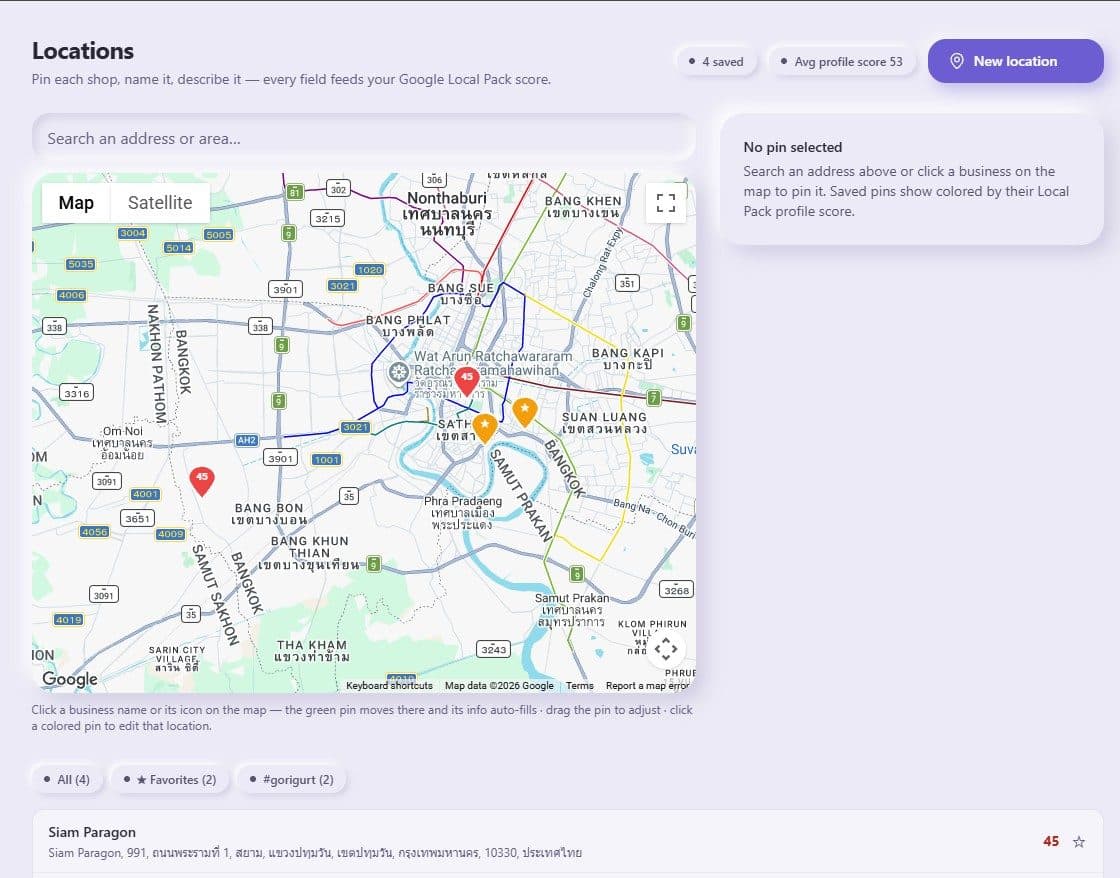
Task: Select the Map view tab
Action: (76, 203)
